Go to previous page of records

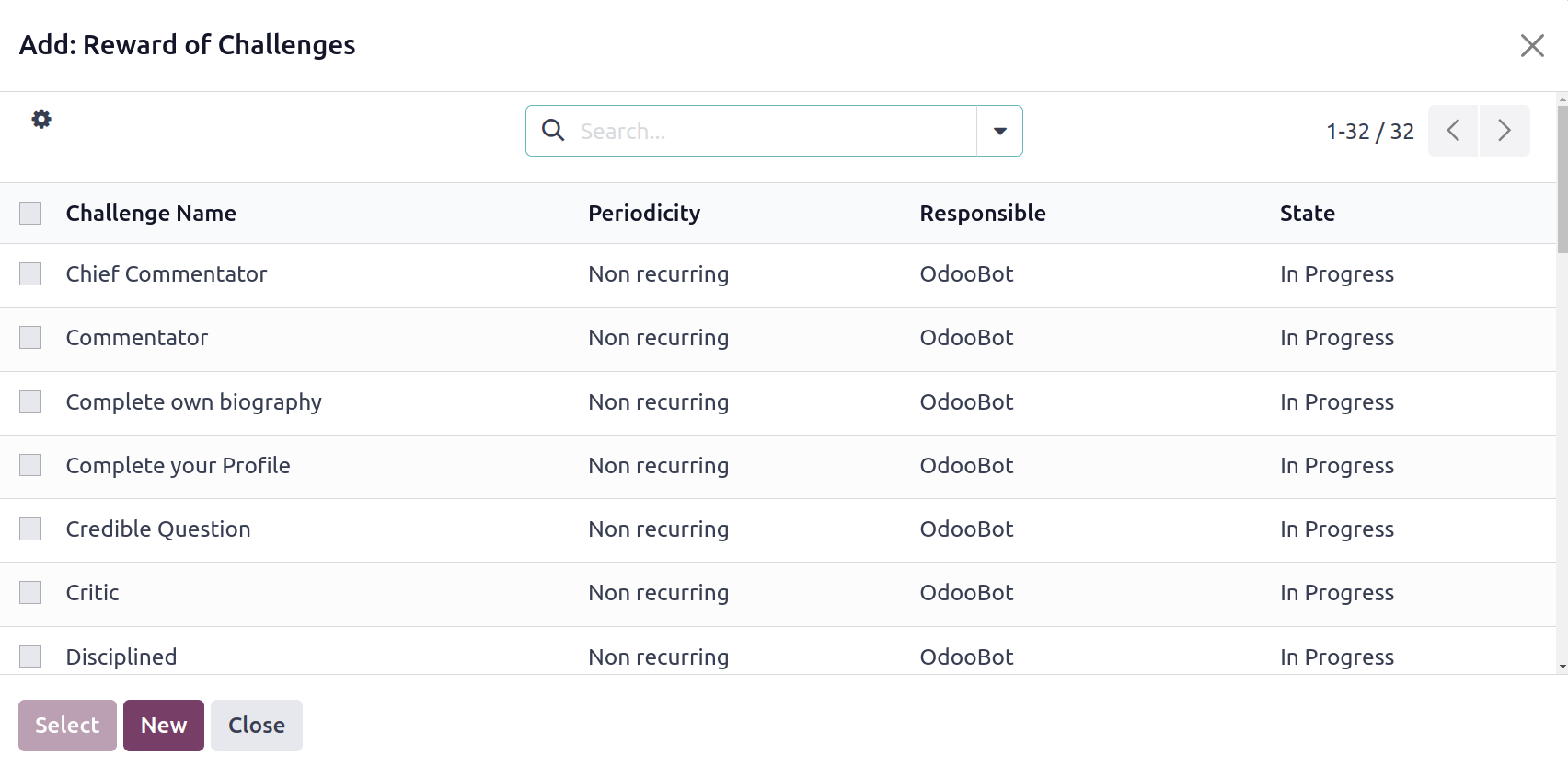pyautogui.click(x=1453, y=131)
